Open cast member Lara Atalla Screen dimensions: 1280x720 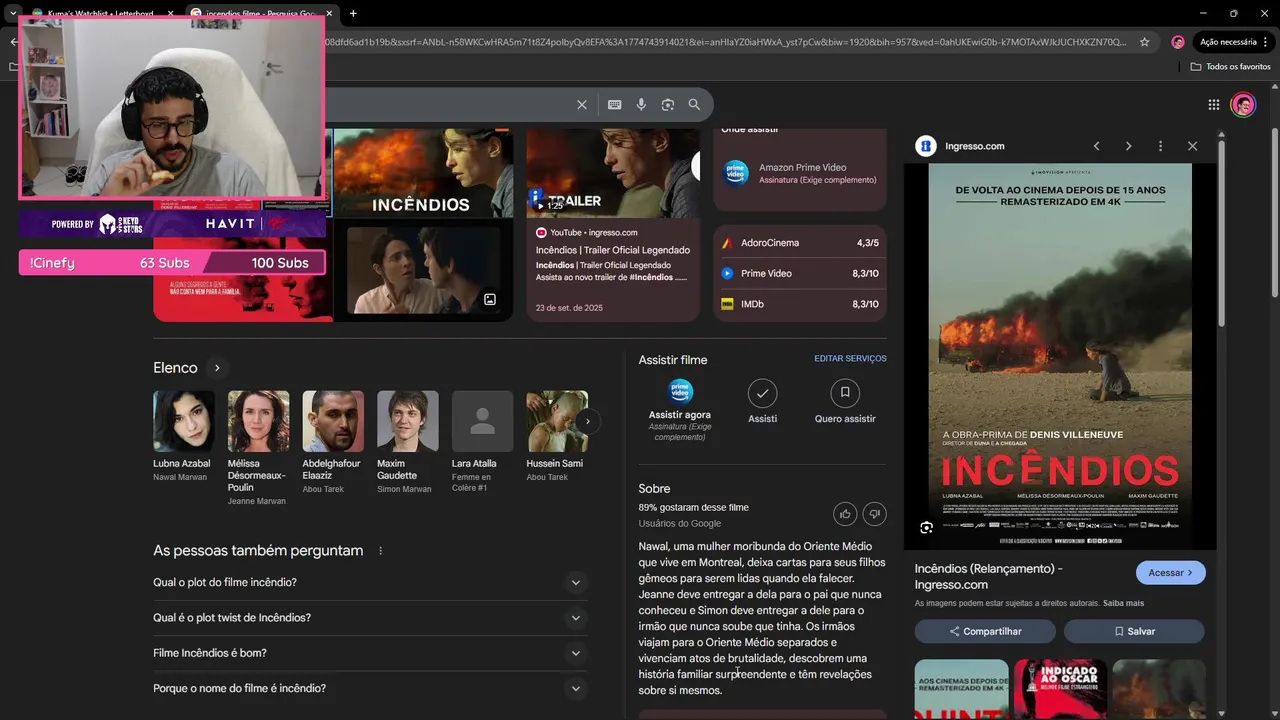482,442
